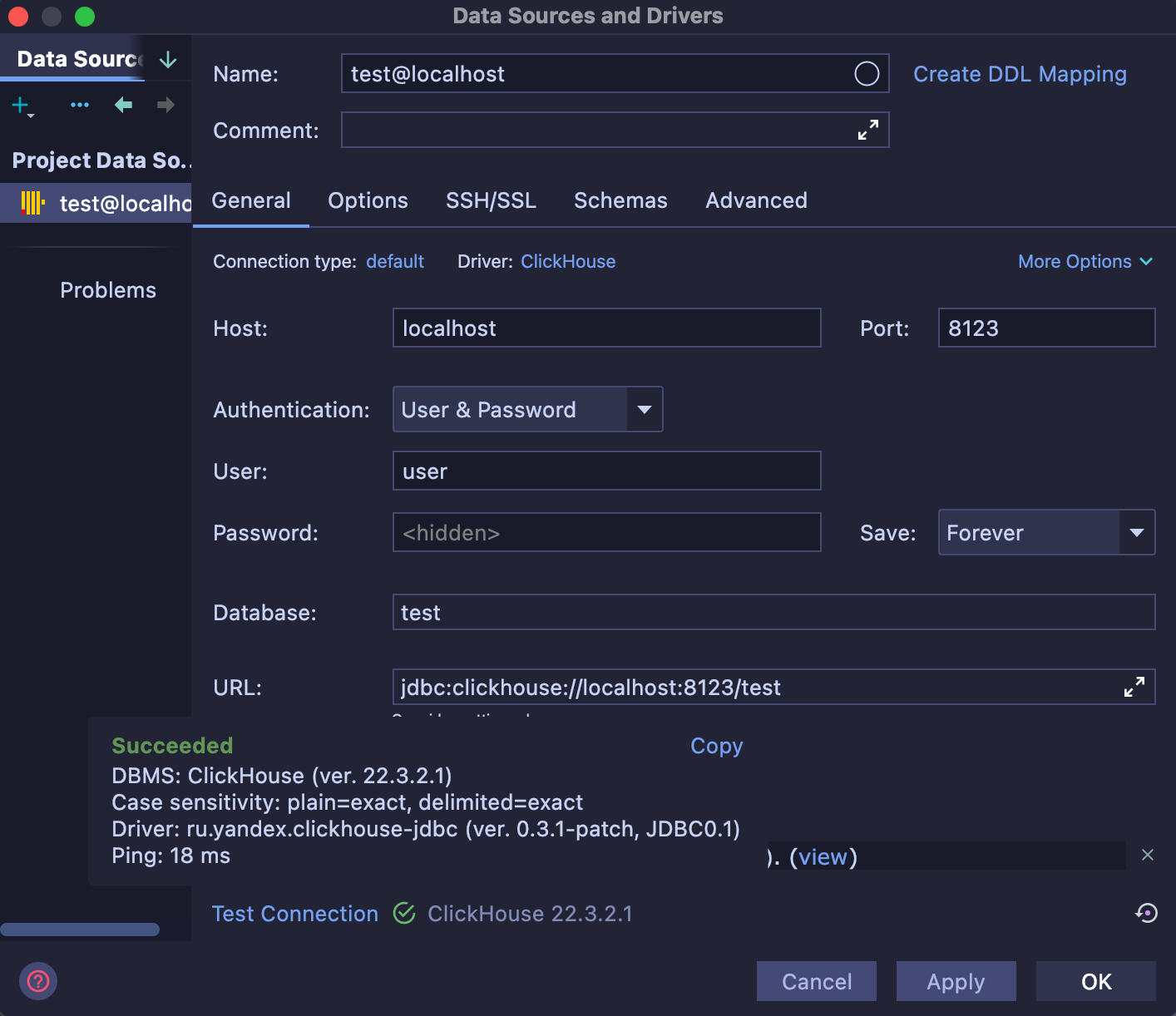
Task: Confirm with the OK button
Action: coord(1096,981)
